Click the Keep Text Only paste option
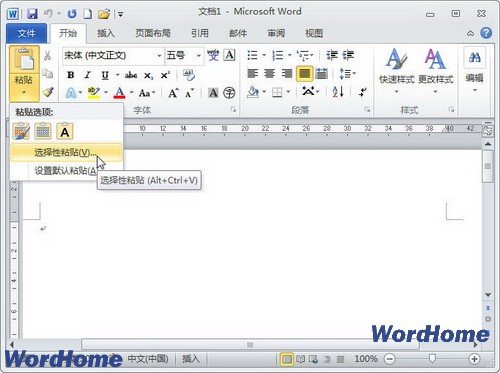Viewport: 500px width, 373px height. [x=65, y=131]
